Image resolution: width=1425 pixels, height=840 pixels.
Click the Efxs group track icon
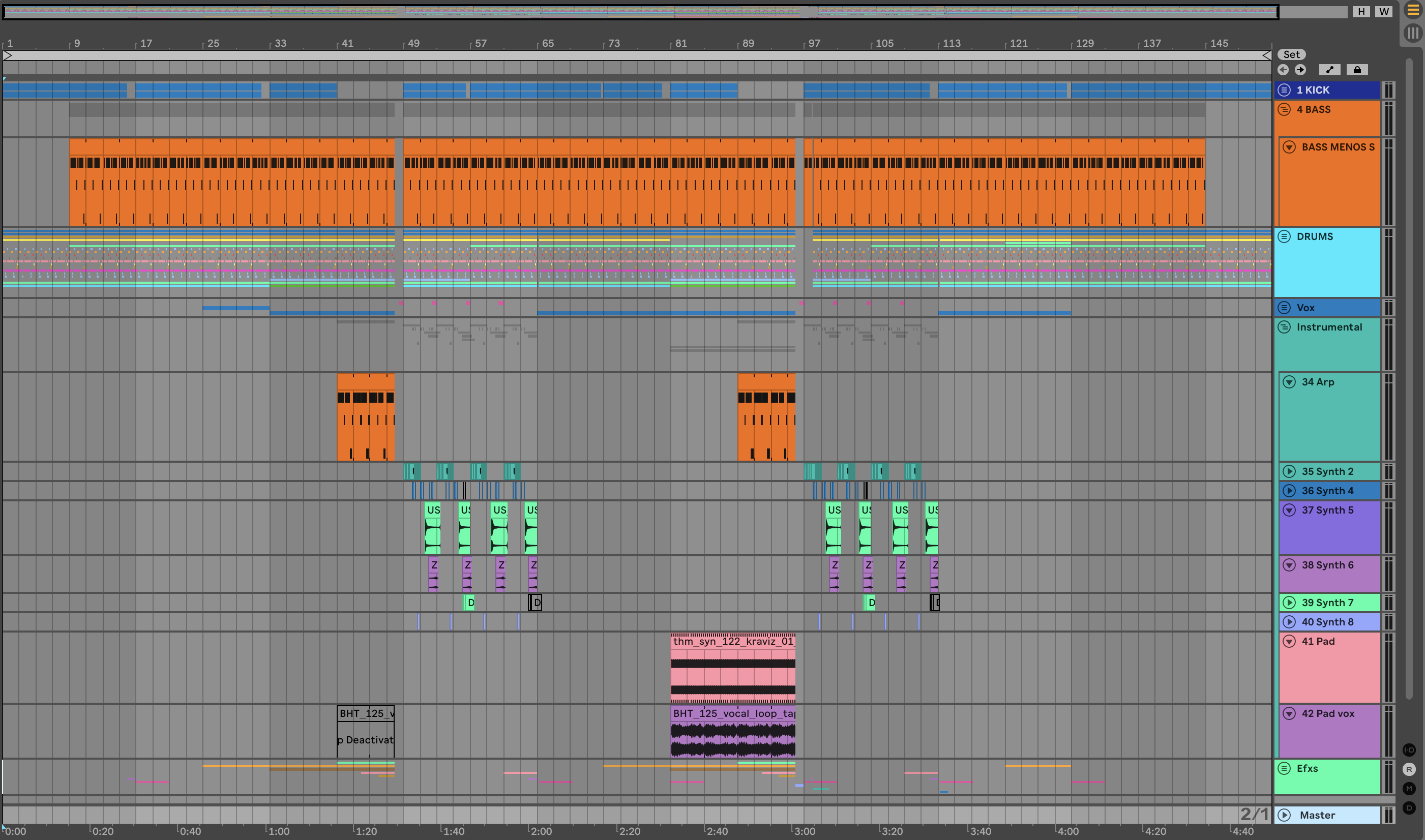point(1284,768)
